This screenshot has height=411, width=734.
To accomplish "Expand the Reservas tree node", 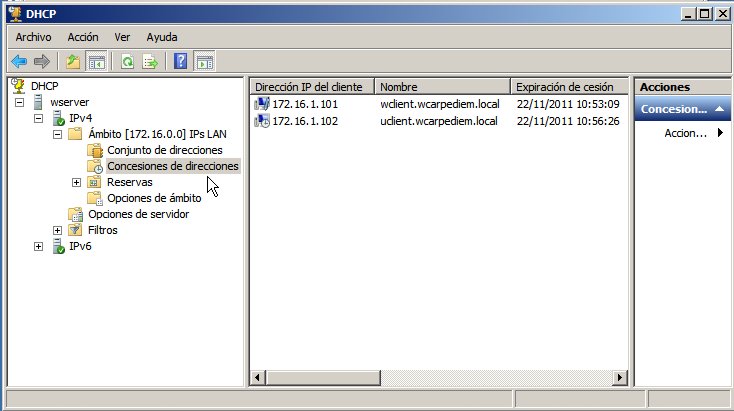I will pos(76,183).
